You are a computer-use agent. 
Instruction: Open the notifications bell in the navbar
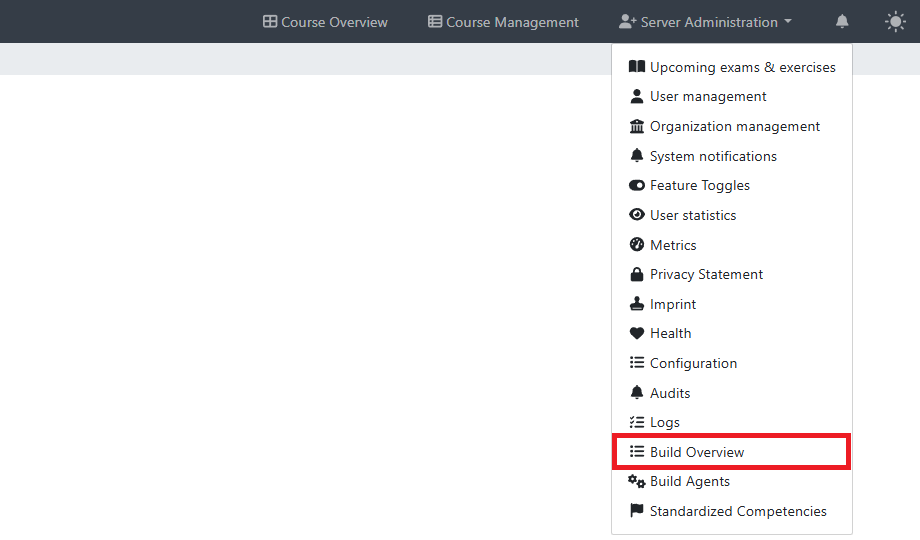(842, 22)
